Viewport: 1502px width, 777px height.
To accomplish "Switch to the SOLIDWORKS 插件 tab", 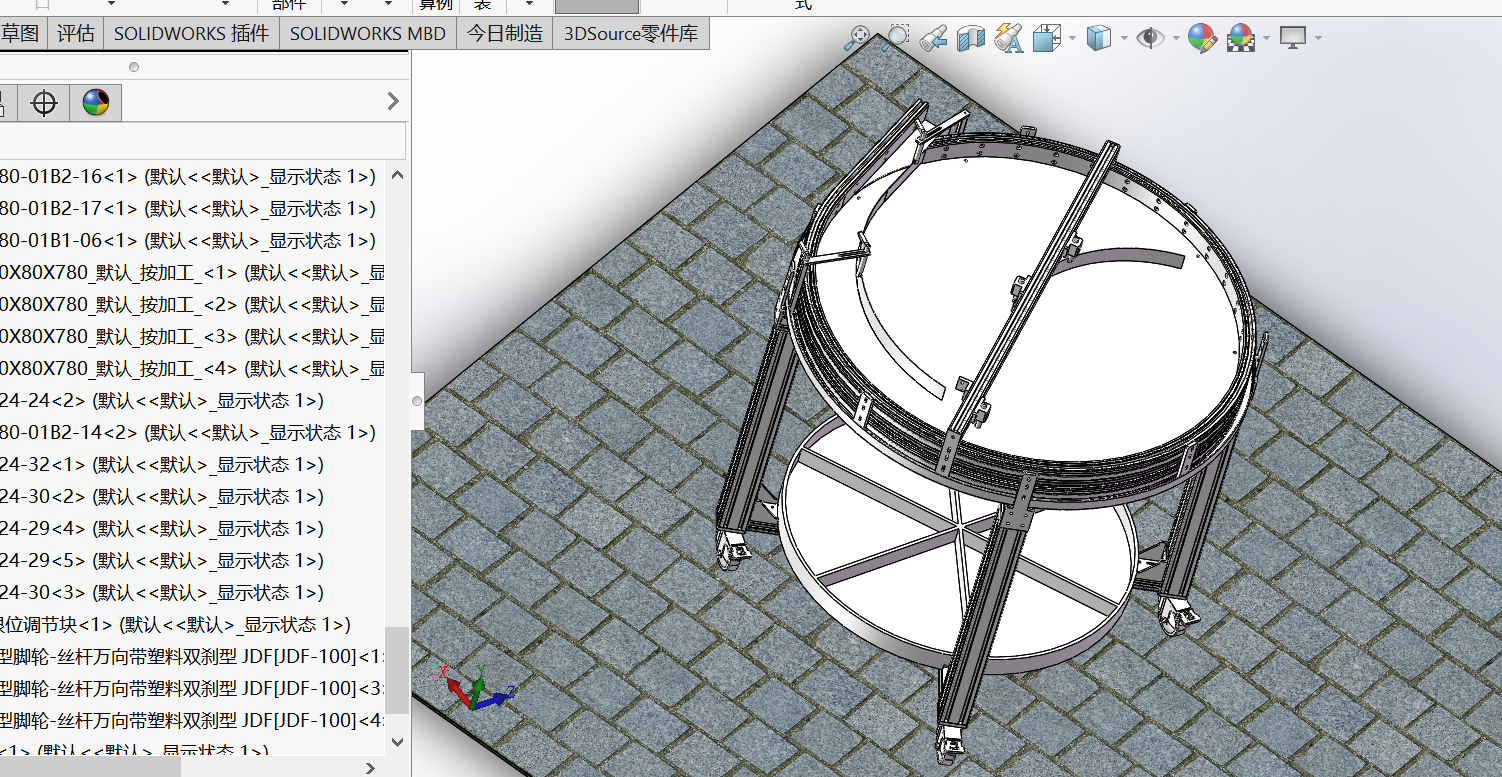I will pyautogui.click(x=191, y=33).
